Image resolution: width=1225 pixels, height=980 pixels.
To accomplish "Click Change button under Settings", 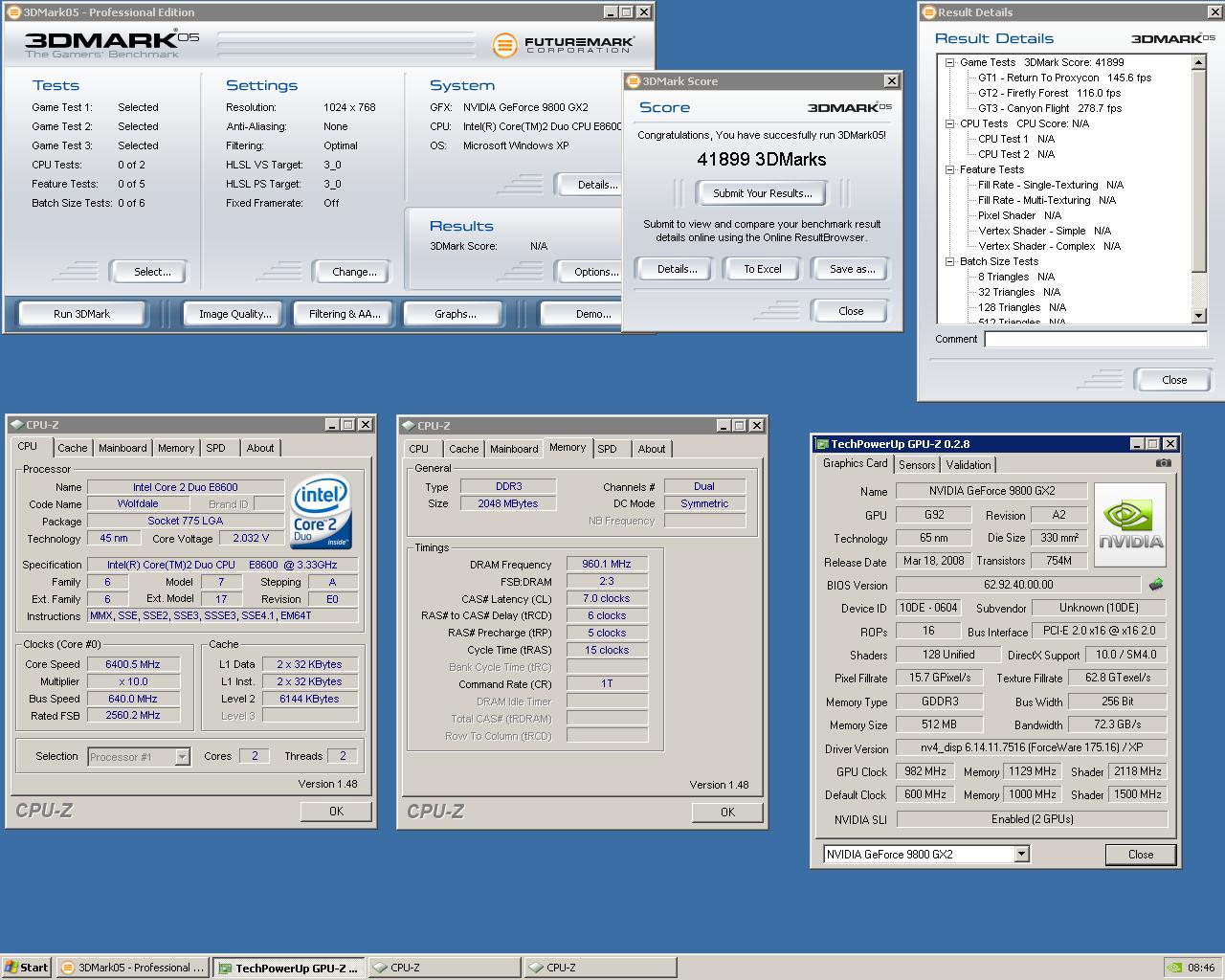I will pyautogui.click(x=354, y=272).
